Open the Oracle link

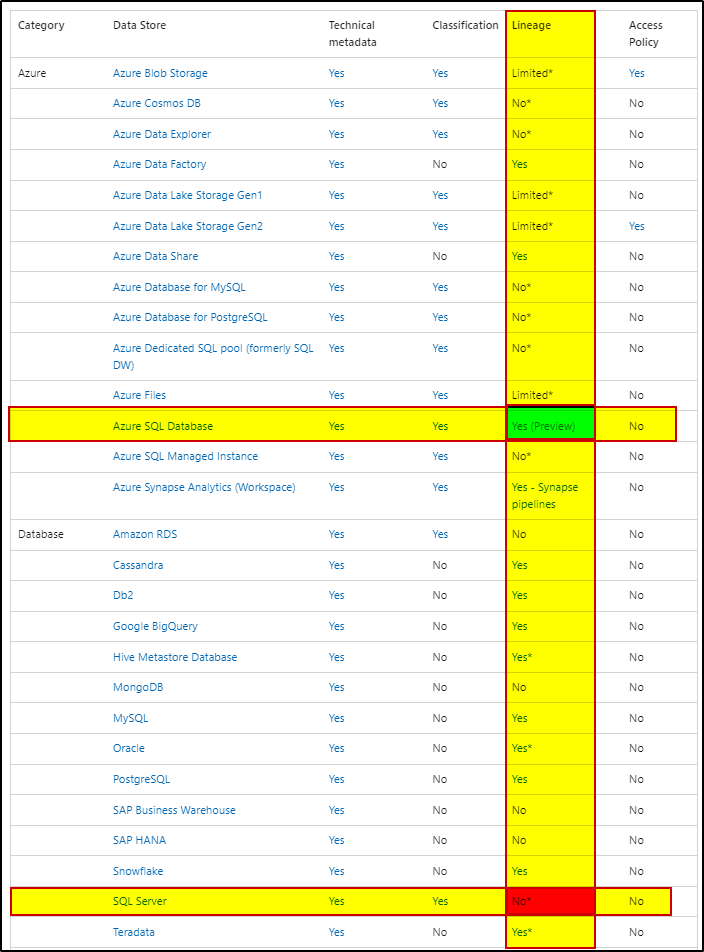pos(129,749)
